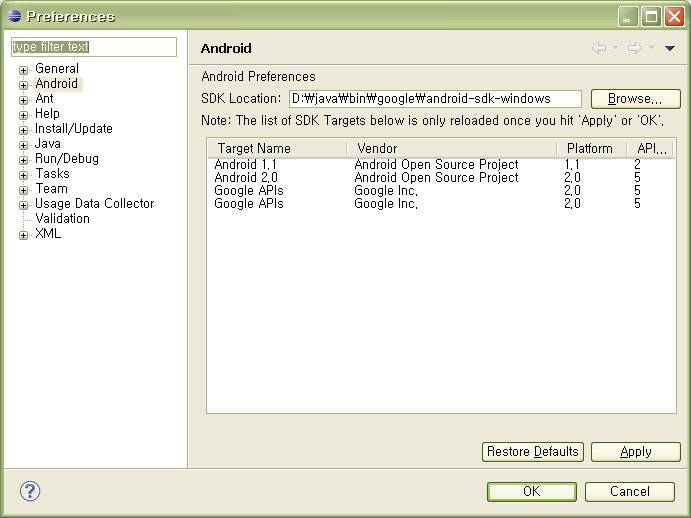This screenshot has height=518, width=691.
Task: Click the API level column header
Action: [x=650, y=148]
